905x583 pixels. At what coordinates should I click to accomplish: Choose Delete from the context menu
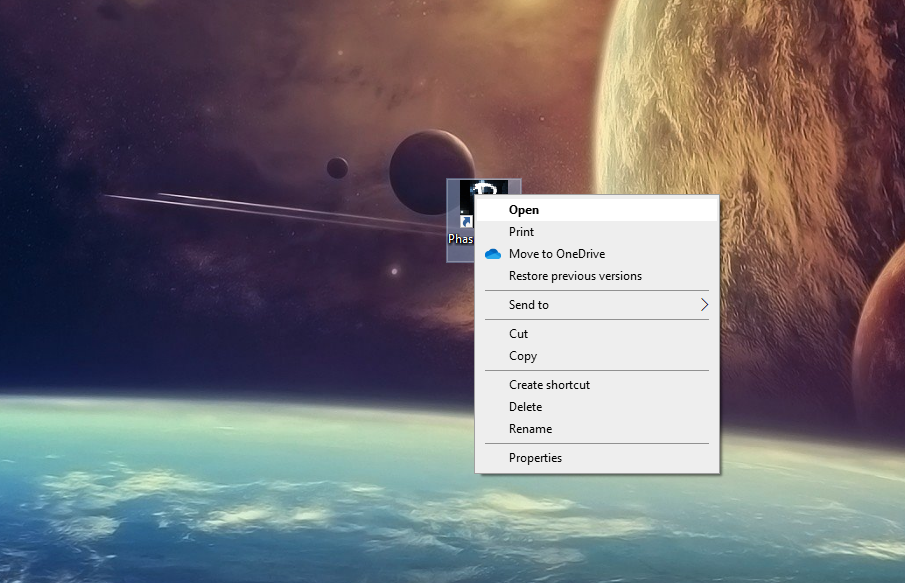(525, 407)
